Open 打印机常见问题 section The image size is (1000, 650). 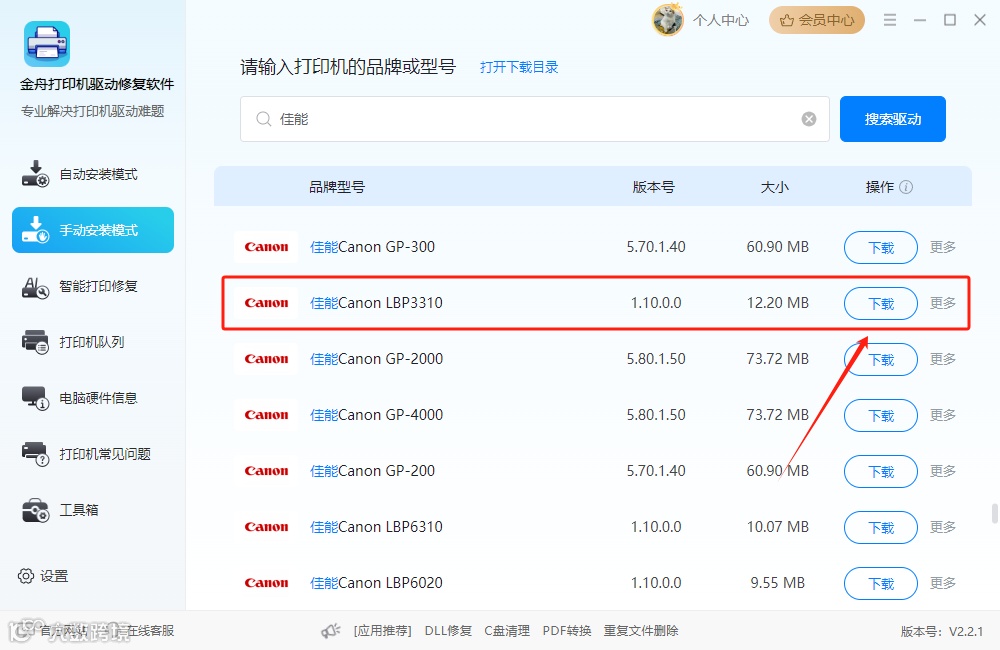(93, 454)
